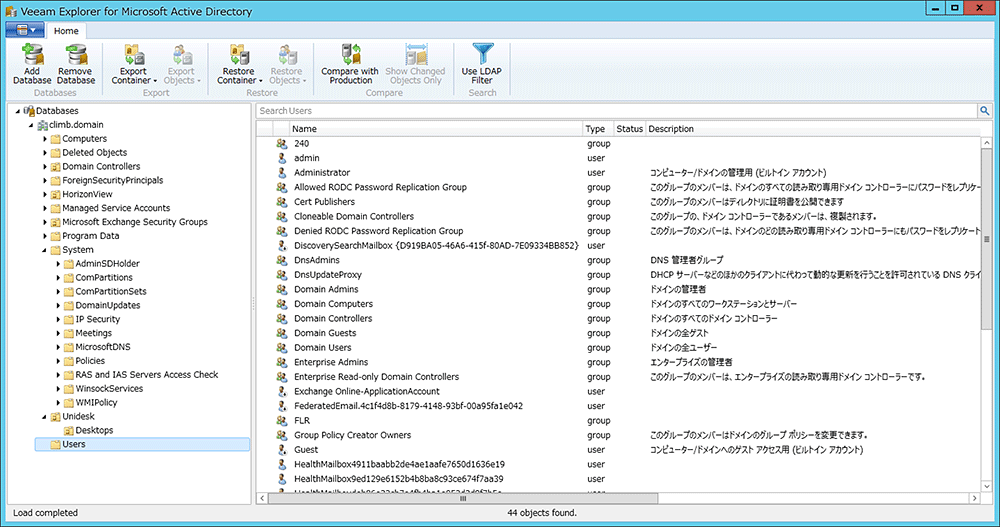Expand the Domain Controllers tree arrow
Screen dimensions: 1000x527
coord(45,167)
